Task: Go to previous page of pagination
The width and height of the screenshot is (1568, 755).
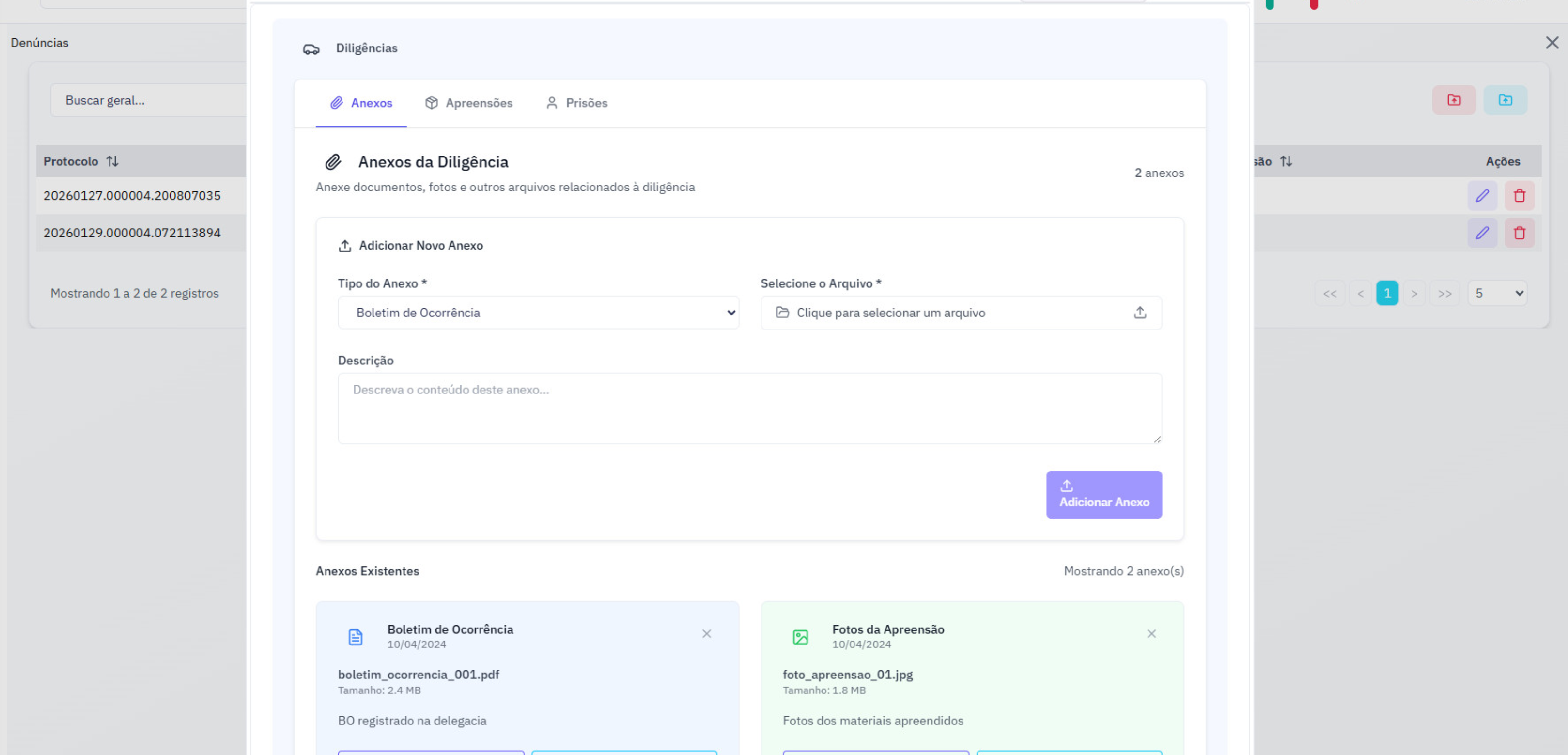Action: coord(1360,294)
